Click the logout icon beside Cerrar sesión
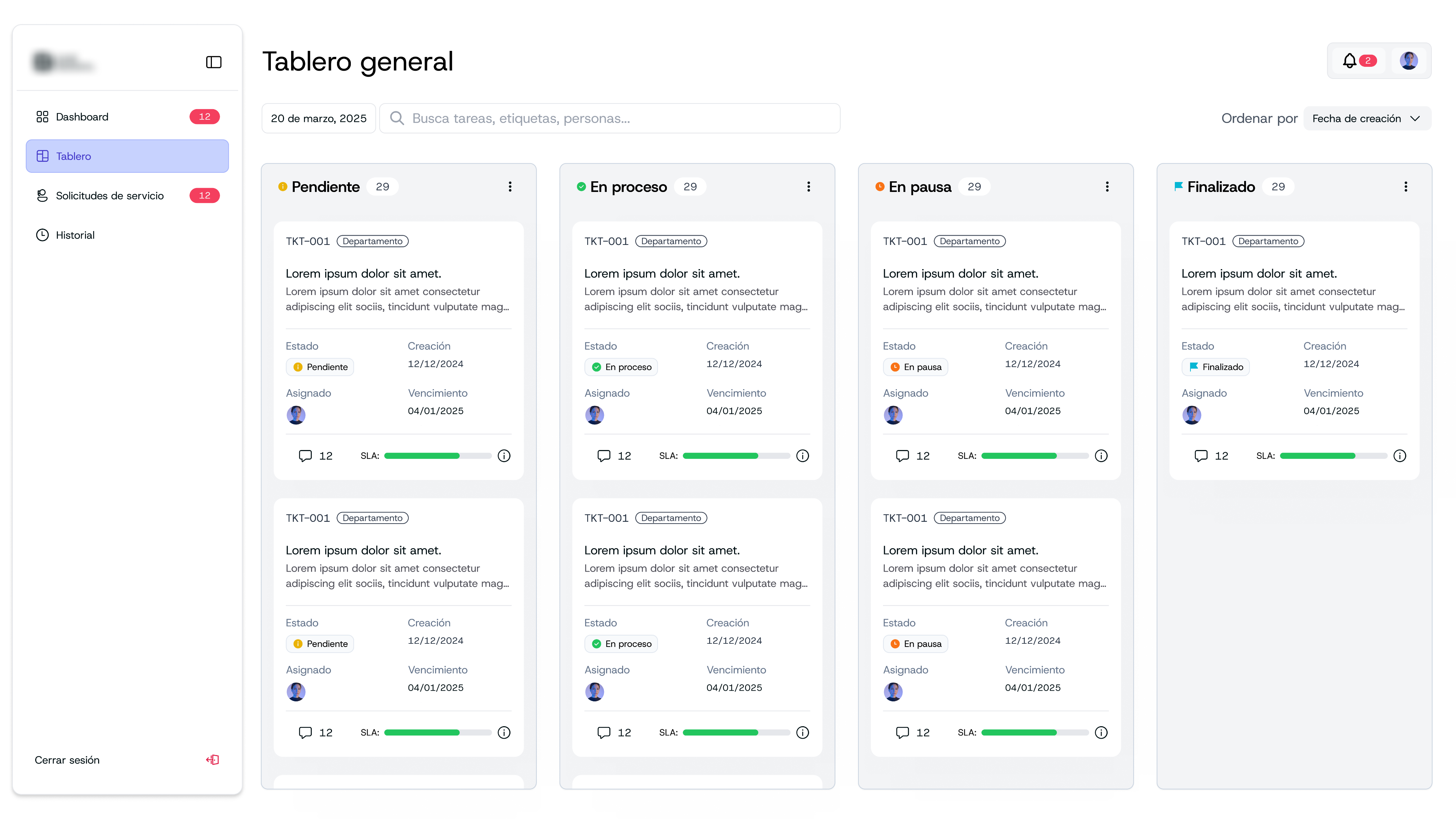The width and height of the screenshot is (1456, 819). coord(213,760)
